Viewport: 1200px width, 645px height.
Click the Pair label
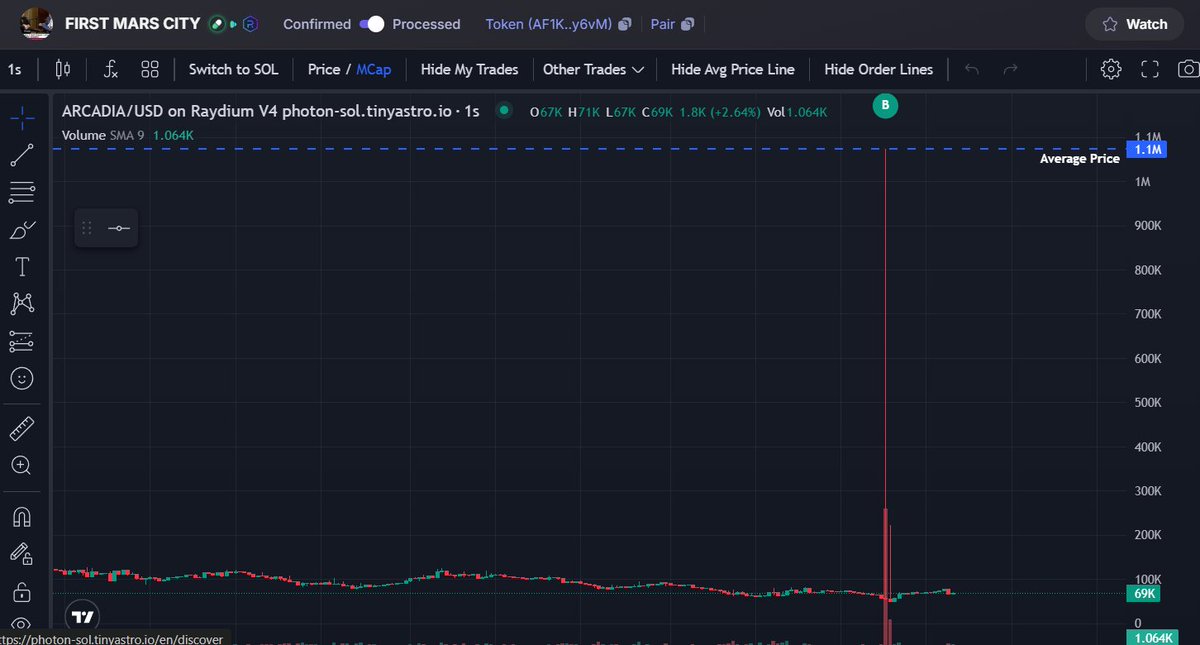(662, 23)
